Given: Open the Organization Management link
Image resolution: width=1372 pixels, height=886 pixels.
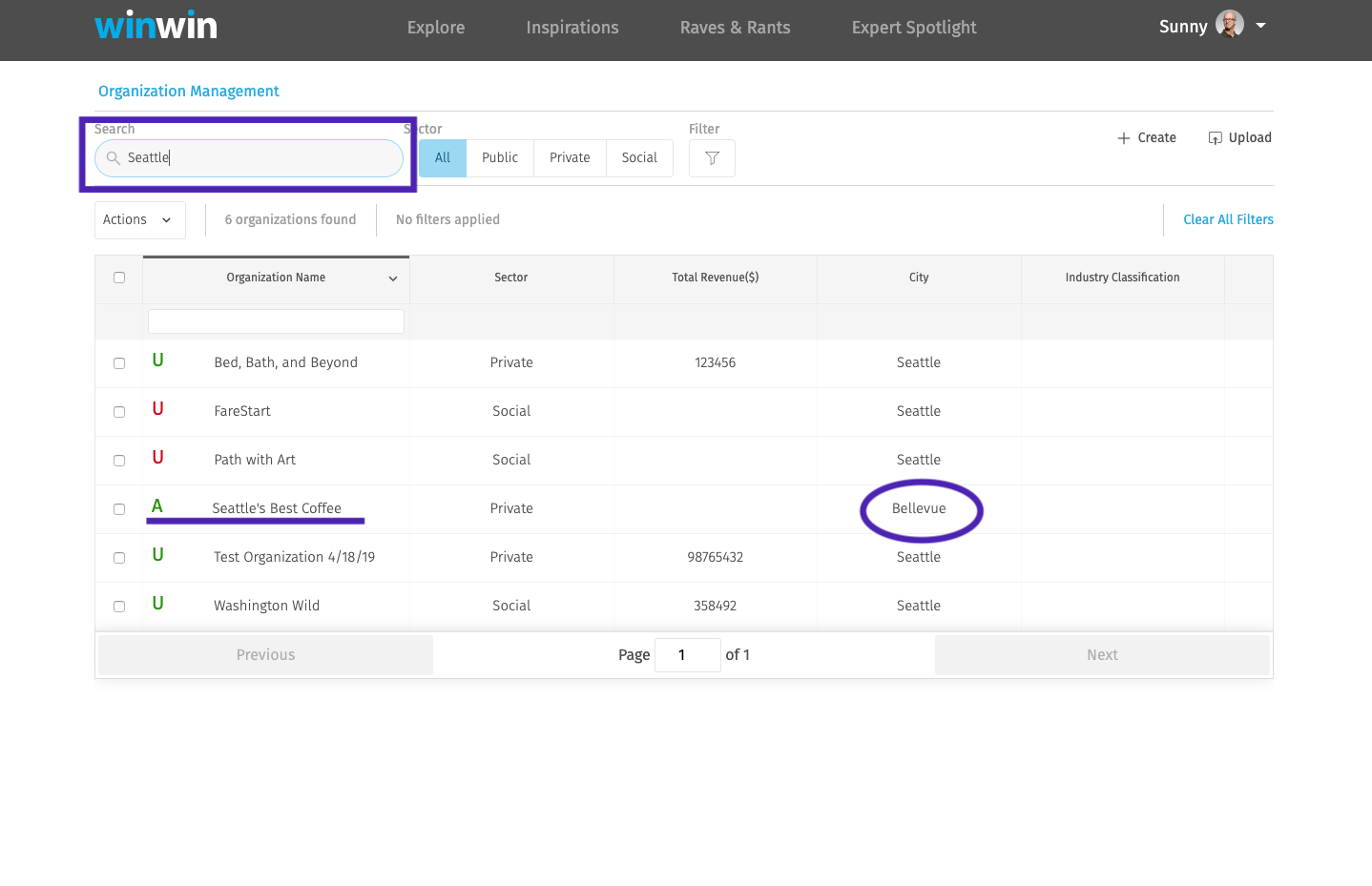Looking at the screenshot, I should tap(188, 91).
